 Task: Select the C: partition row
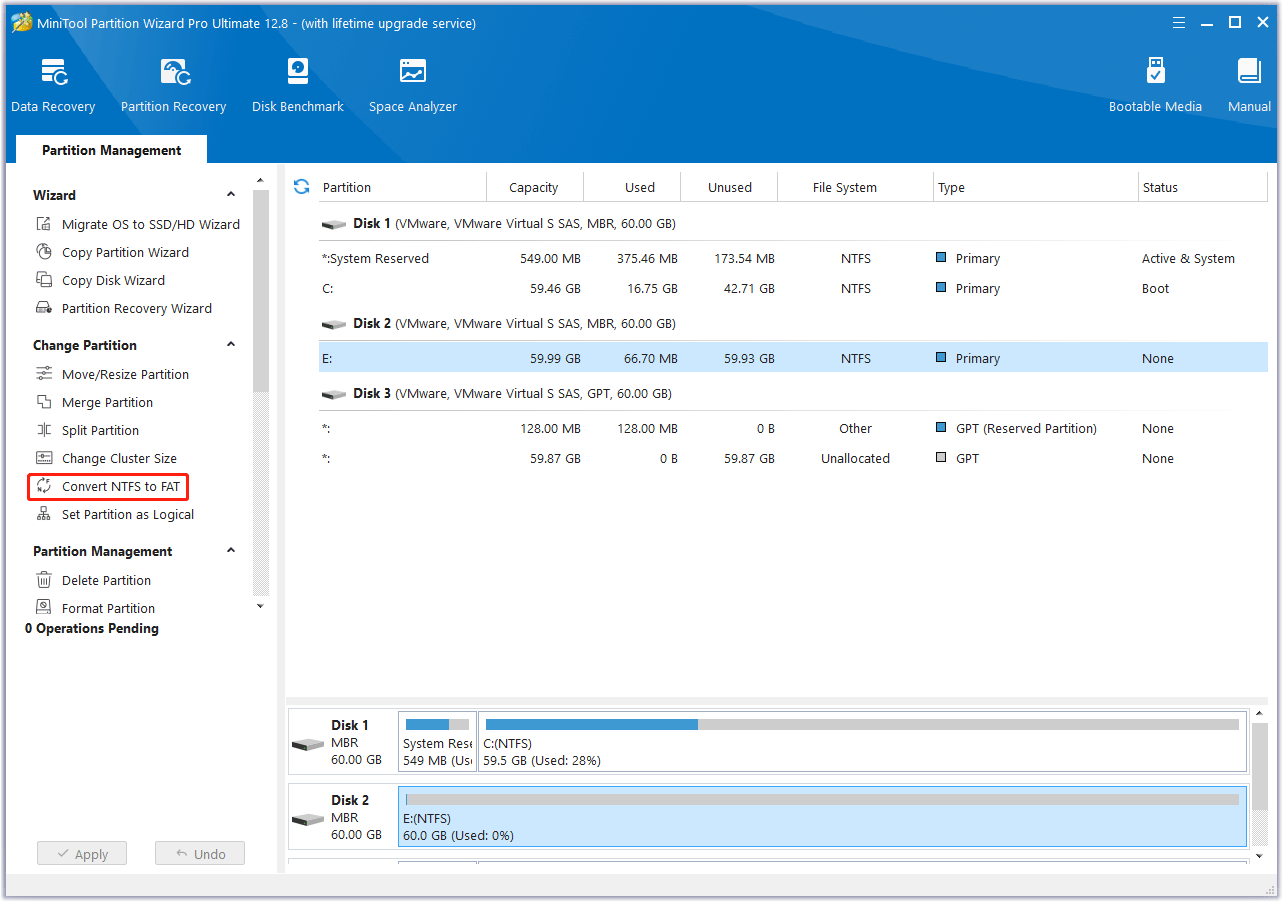click(793, 288)
